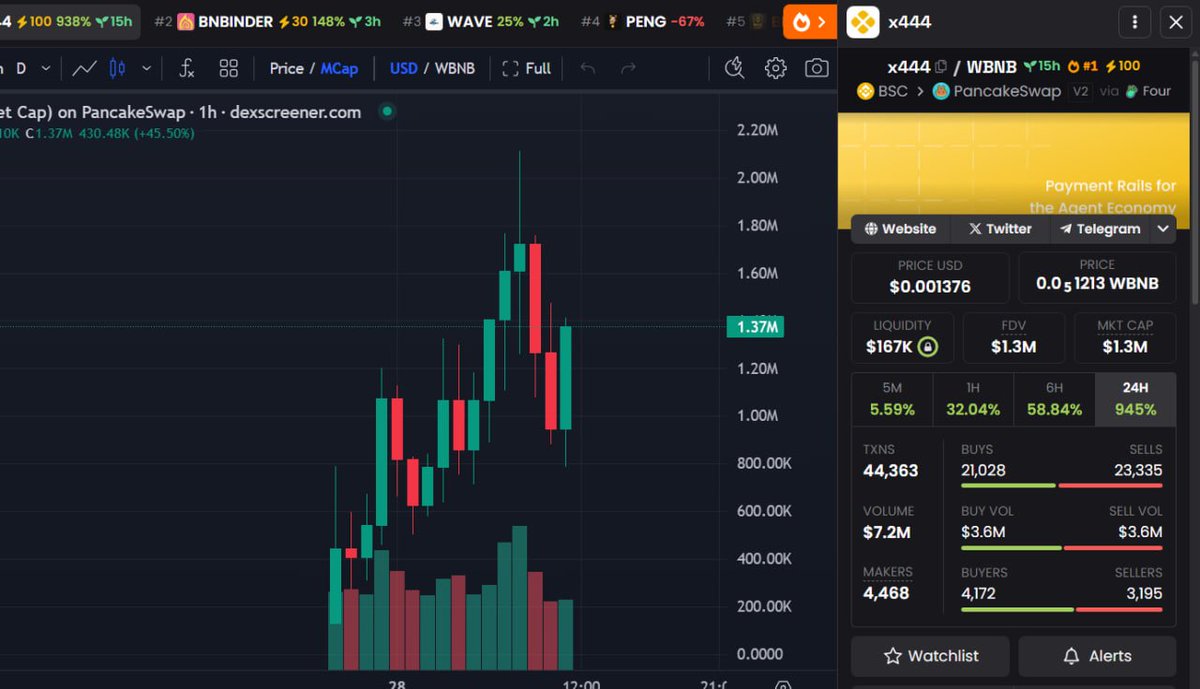
Task: Click the 12:00 time axis label
Action: coord(581,684)
